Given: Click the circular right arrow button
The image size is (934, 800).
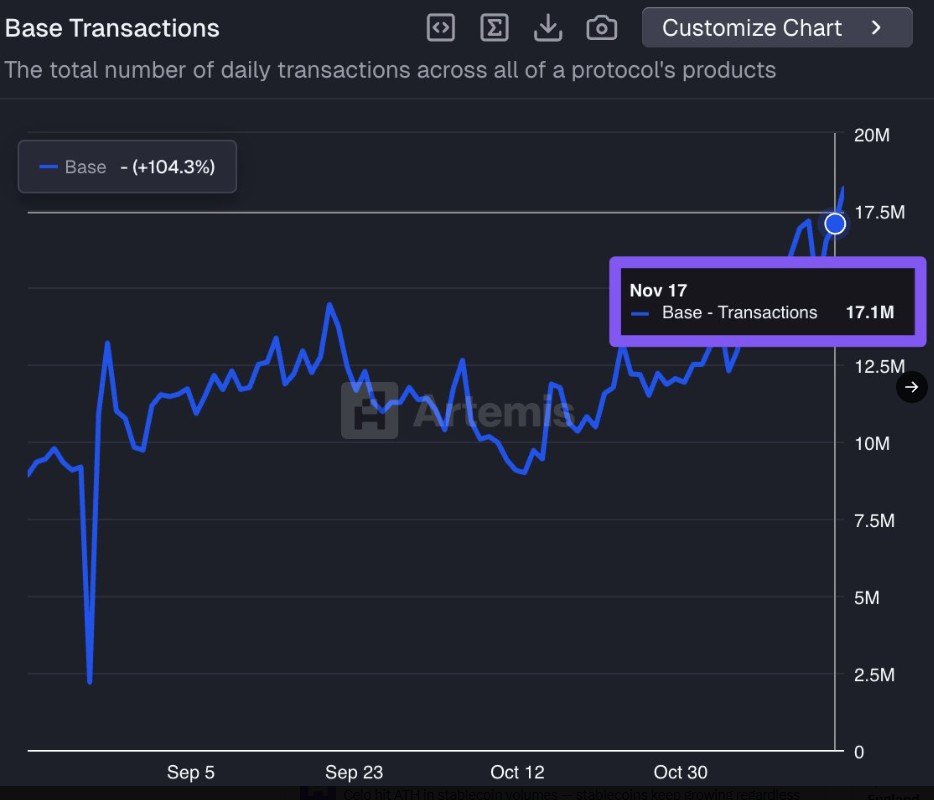Looking at the screenshot, I should click(x=911, y=387).
